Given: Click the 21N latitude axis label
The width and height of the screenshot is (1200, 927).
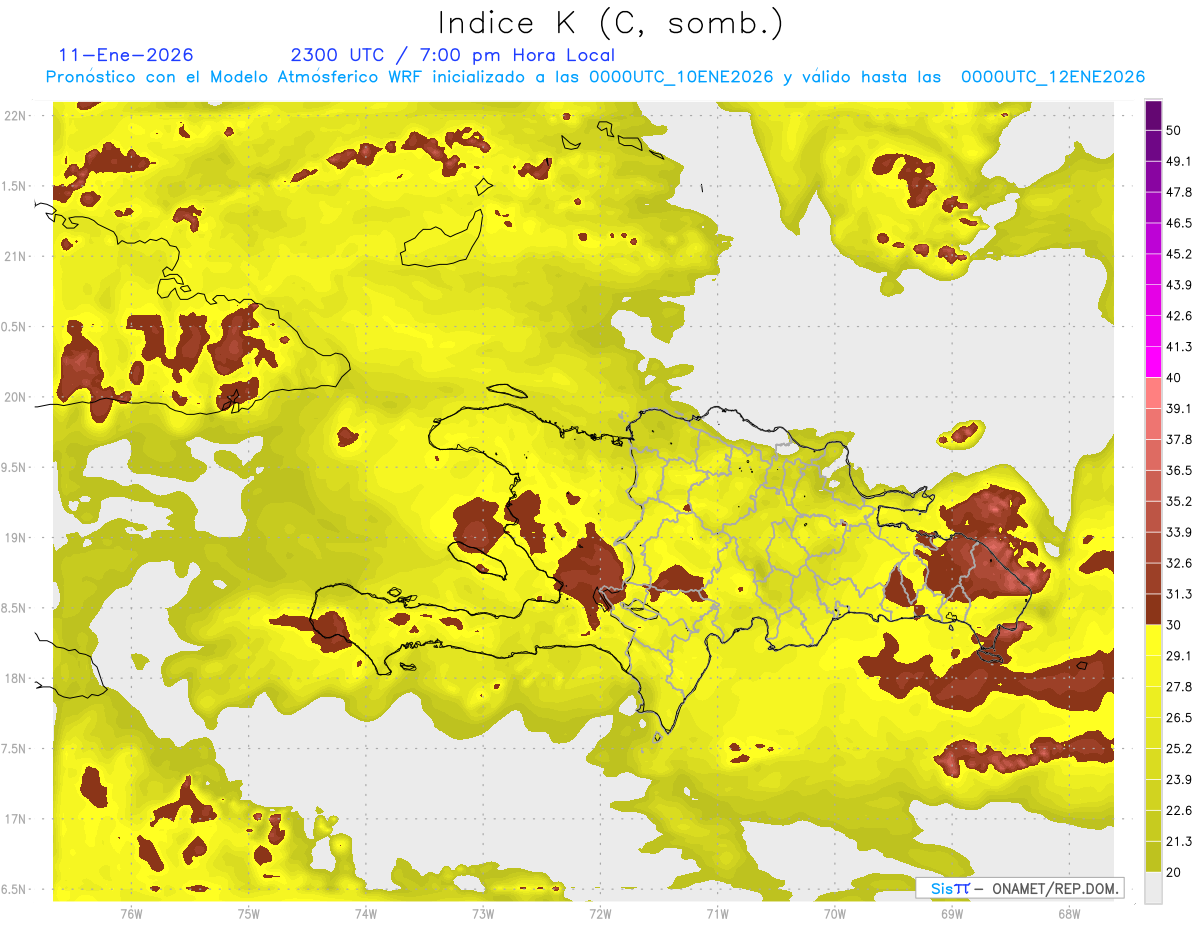Looking at the screenshot, I should pyautogui.click(x=15, y=257).
